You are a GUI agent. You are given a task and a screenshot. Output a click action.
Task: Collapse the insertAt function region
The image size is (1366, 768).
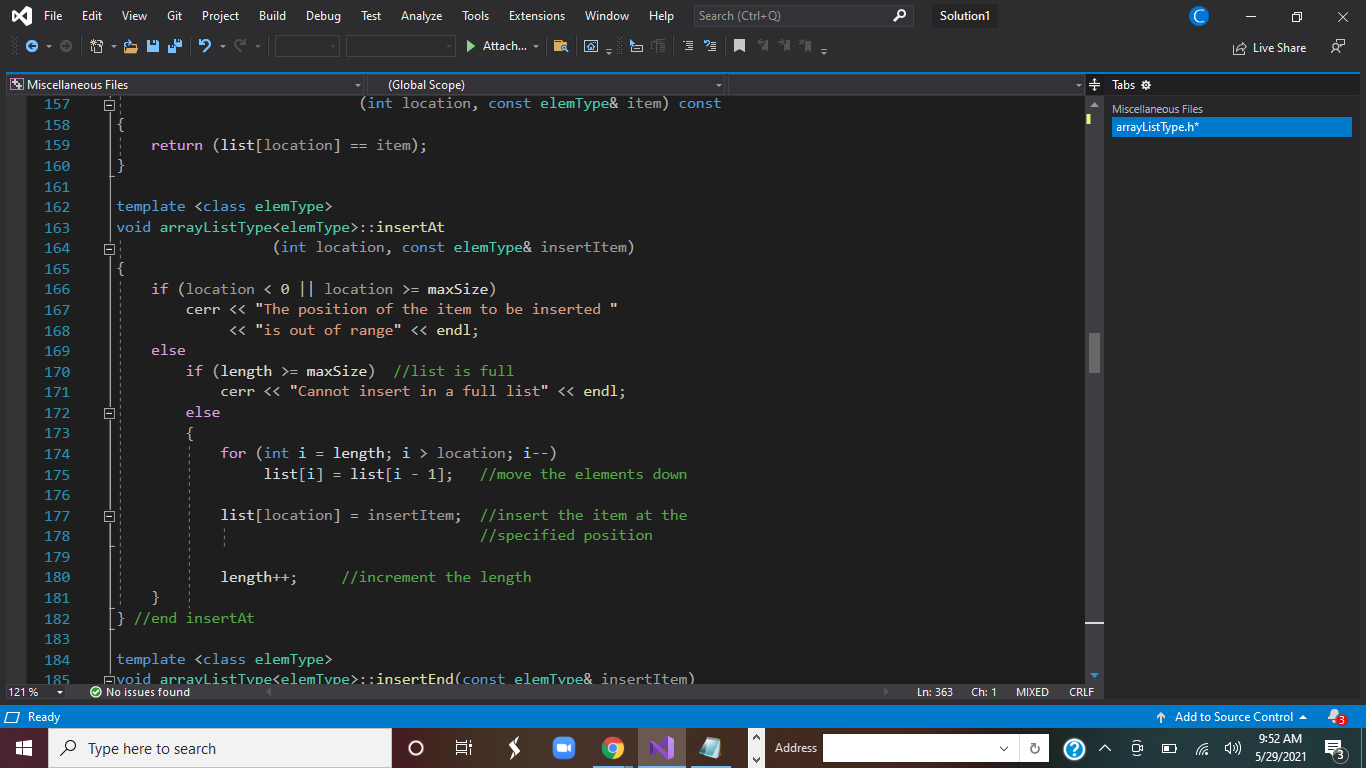109,248
